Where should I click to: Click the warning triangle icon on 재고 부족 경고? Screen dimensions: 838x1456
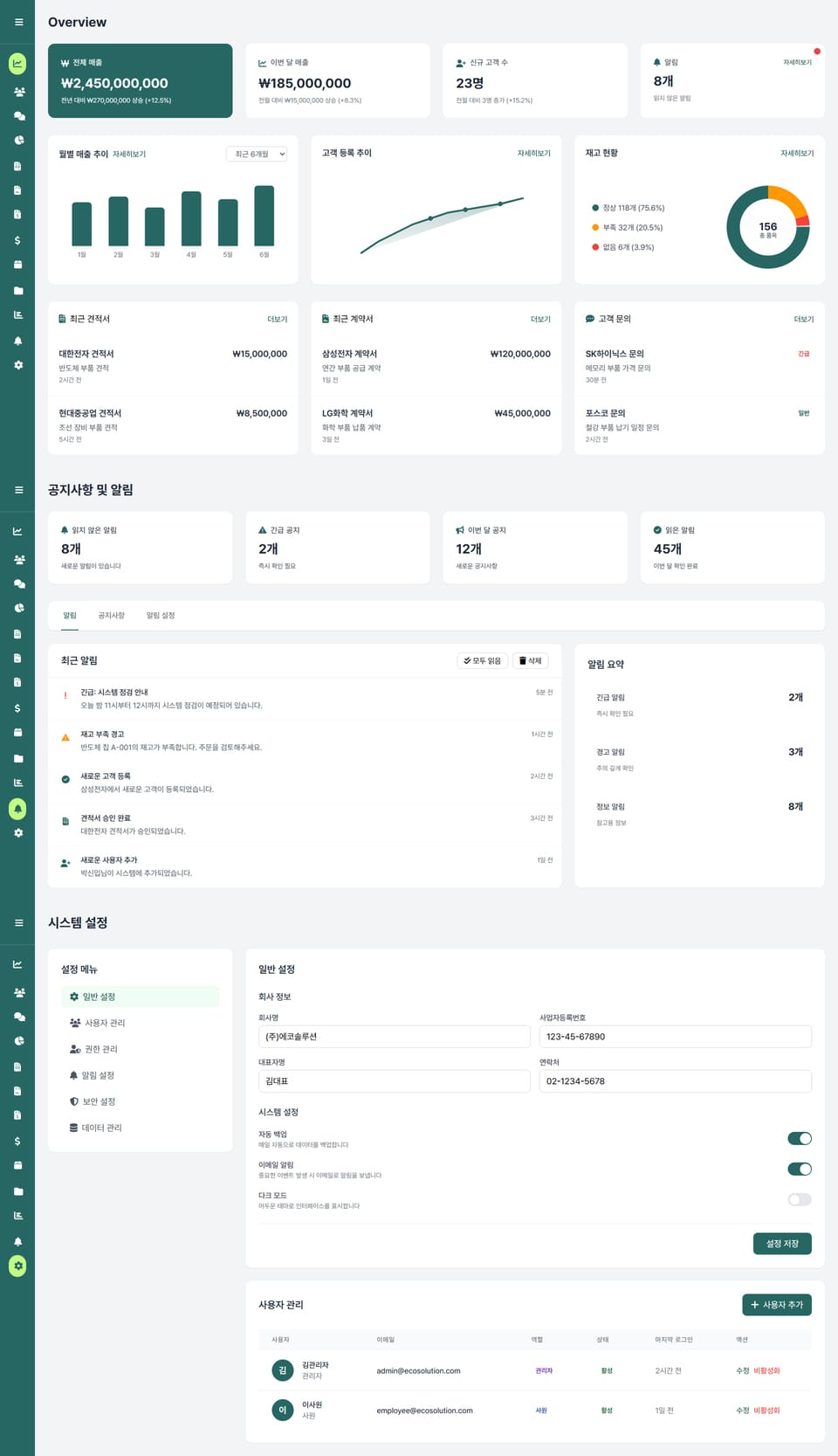coord(65,738)
